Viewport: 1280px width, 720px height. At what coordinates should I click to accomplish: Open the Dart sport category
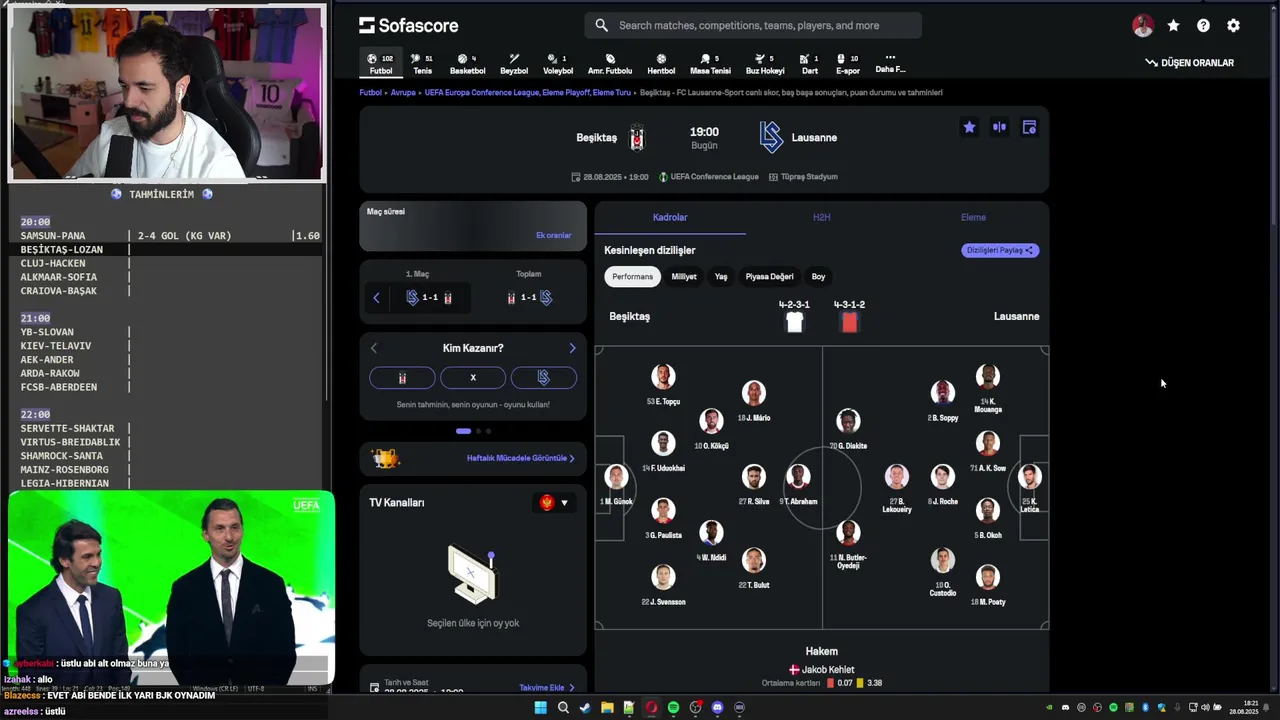click(810, 64)
